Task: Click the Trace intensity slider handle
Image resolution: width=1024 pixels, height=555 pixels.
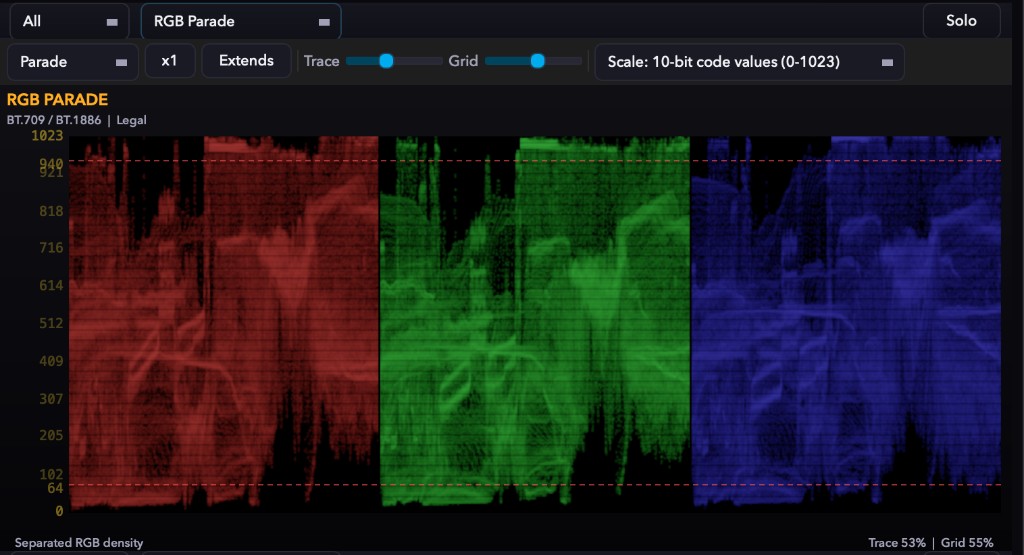Action: (386, 61)
